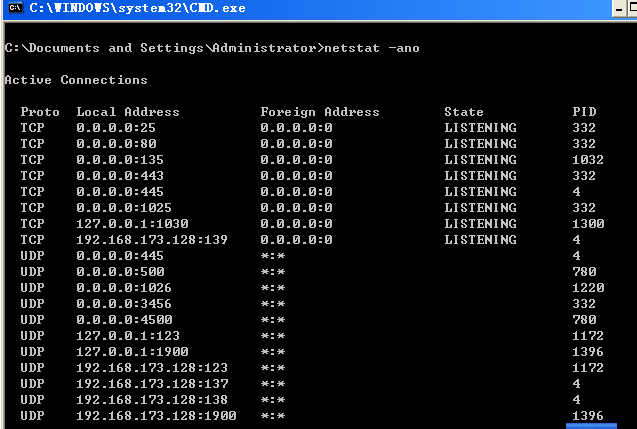Click PID 780 in the port 500 row

click(x=584, y=271)
